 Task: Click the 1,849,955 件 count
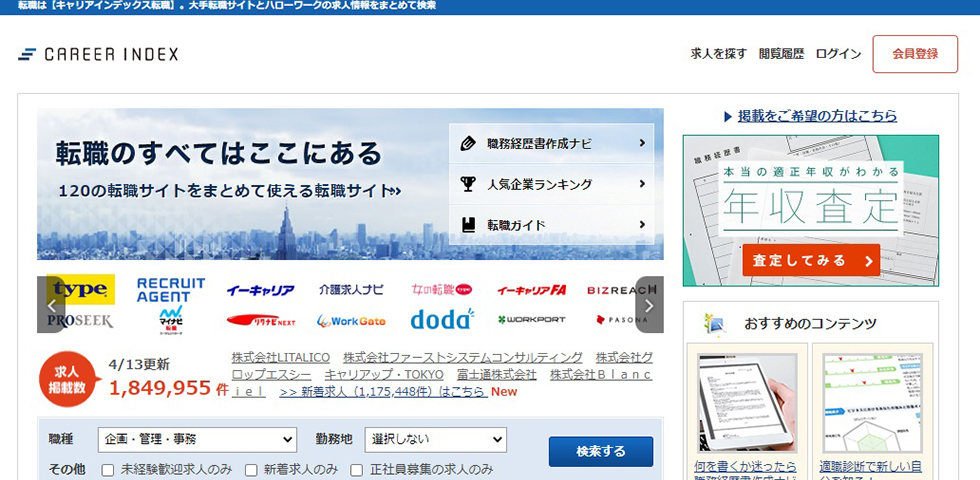[169, 389]
